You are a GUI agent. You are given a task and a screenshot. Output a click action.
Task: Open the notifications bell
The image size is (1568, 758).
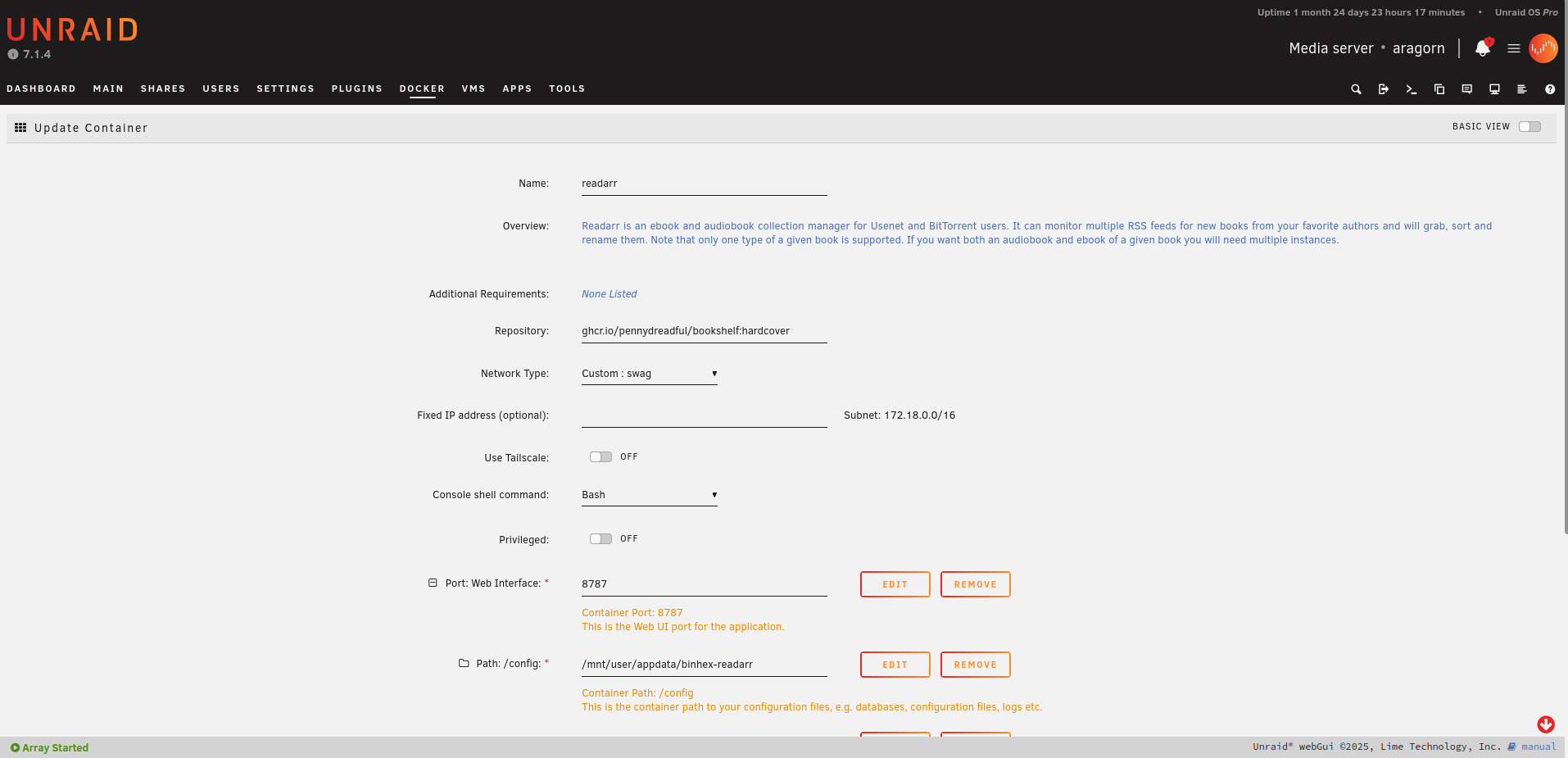coord(1484,48)
